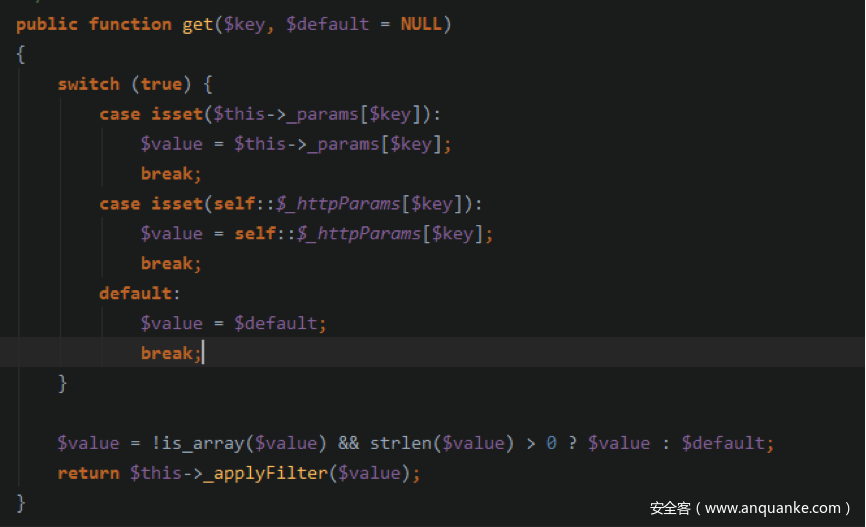Image resolution: width=866 pixels, height=527 pixels.
Task: Click the NULL default parameter value
Action: (421, 24)
